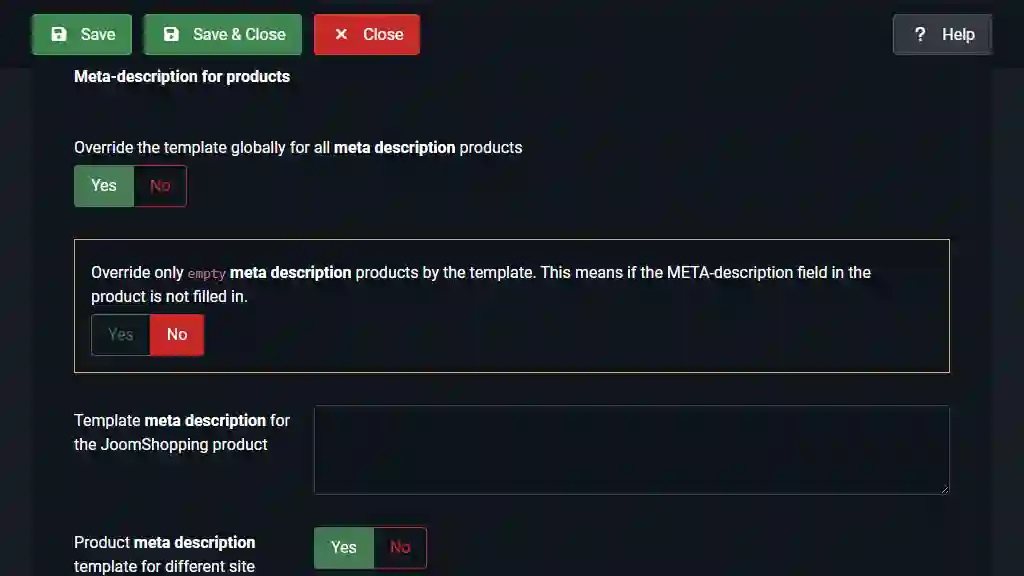Viewport: 1024px width, 576px height.
Task: Click the question mark Help icon
Action: [x=920, y=34]
